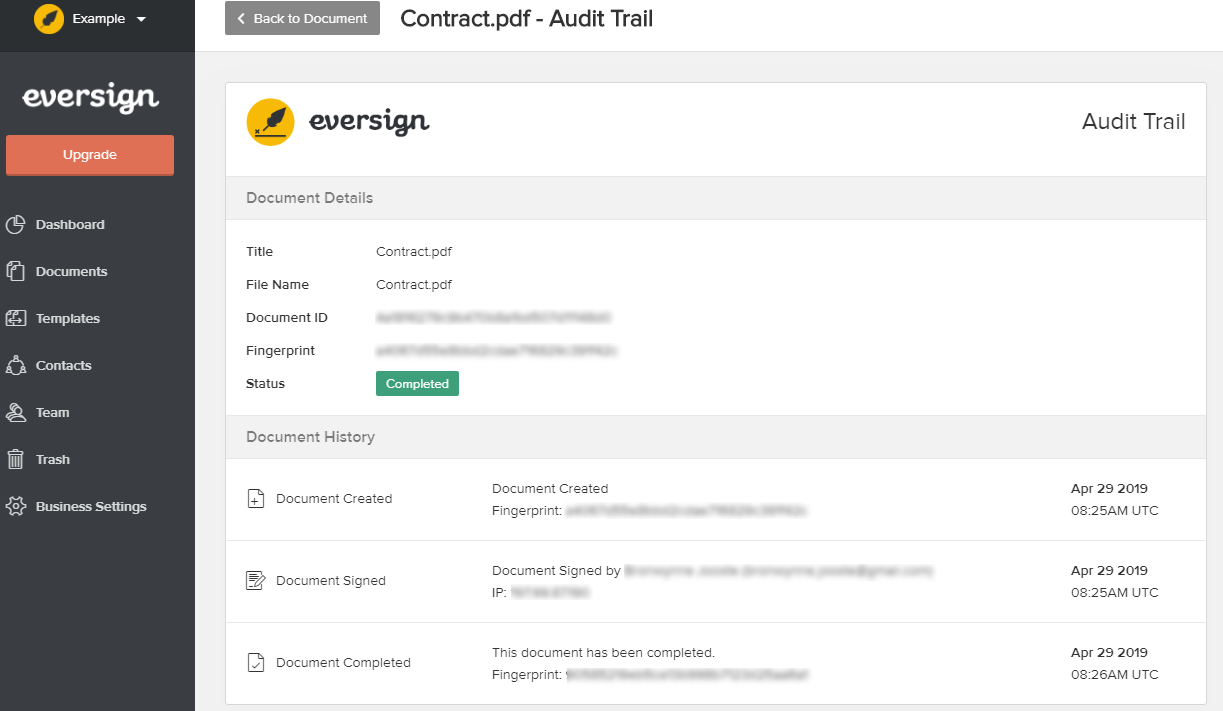Image resolution: width=1223 pixels, height=711 pixels.
Task: Click the Audit Trail title text
Action: 1134,122
